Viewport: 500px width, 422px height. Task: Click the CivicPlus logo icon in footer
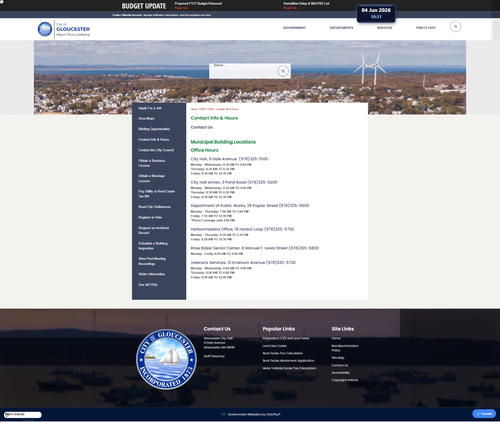point(223,414)
